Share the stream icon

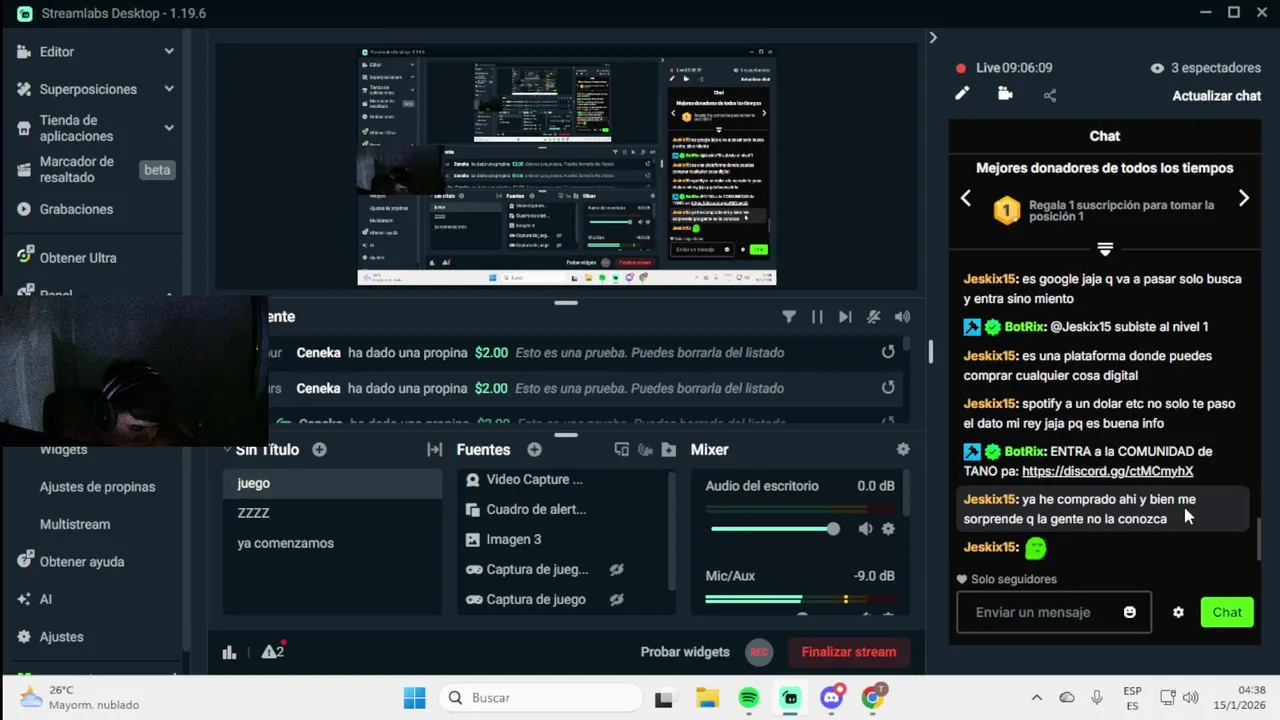tap(1050, 95)
